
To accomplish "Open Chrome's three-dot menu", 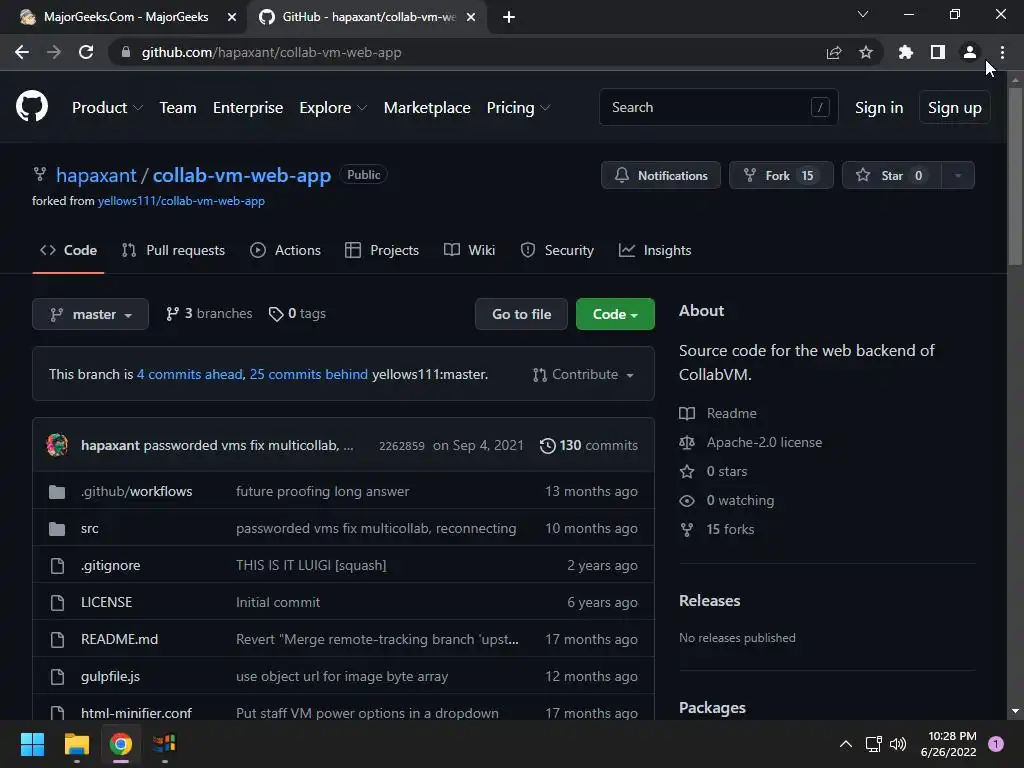I will click(1002, 52).
